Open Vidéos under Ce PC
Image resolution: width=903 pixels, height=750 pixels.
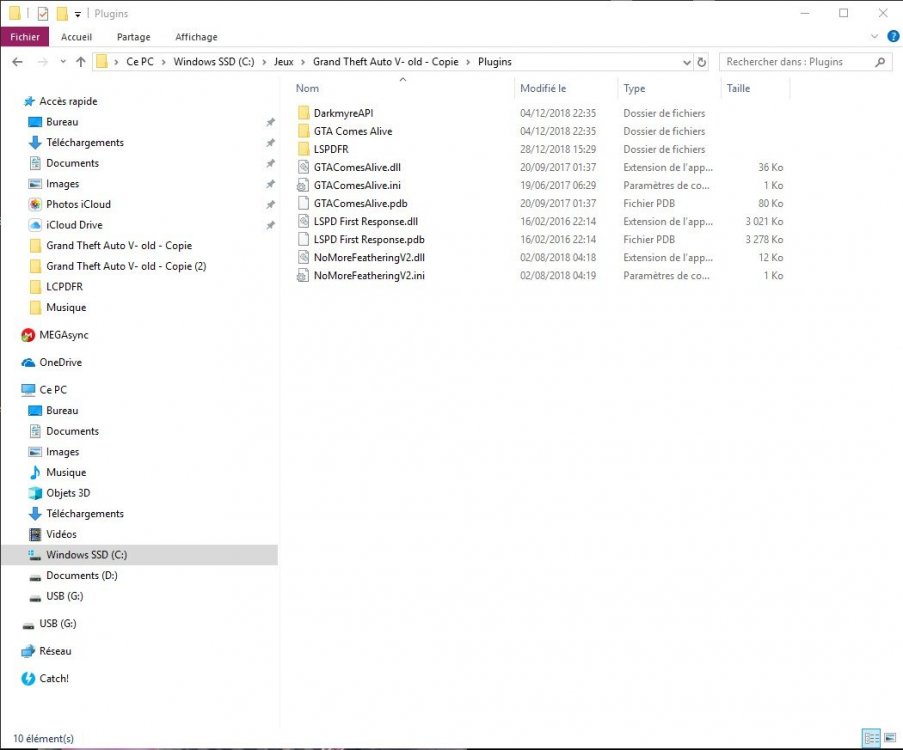(61, 534)
